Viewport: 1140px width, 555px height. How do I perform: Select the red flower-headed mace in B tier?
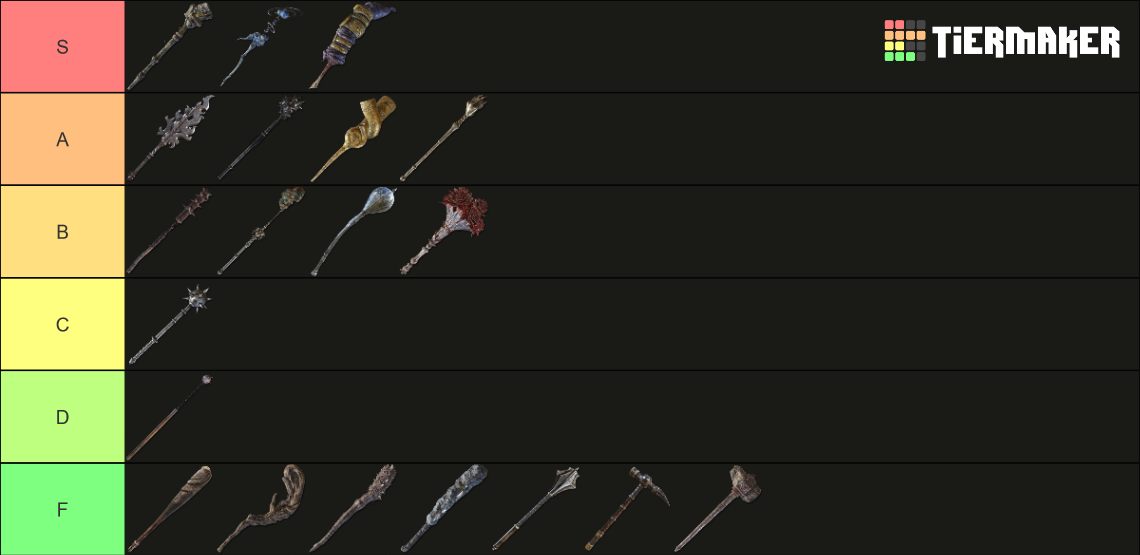coord(443,231)
